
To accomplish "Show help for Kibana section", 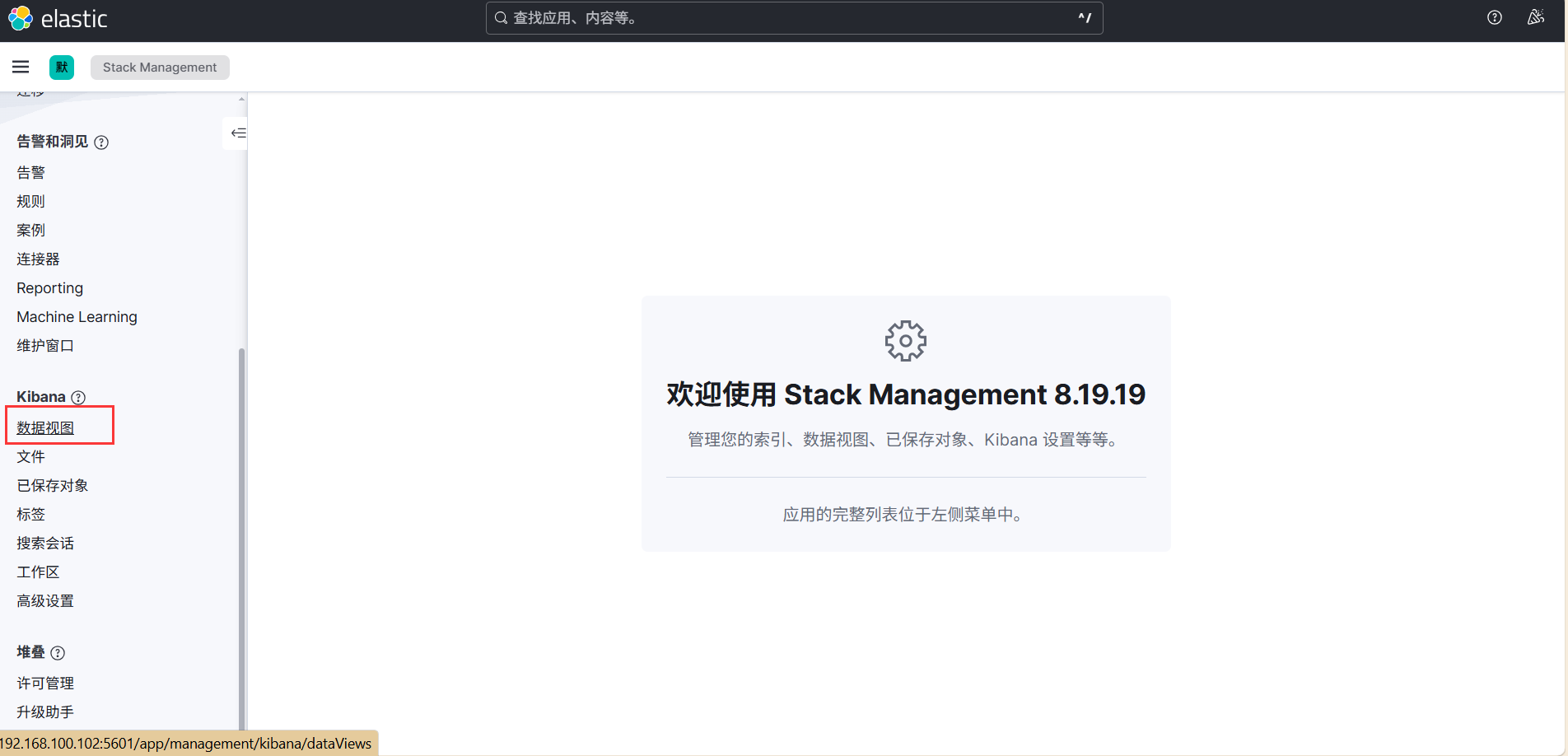I will click(78, 398).
